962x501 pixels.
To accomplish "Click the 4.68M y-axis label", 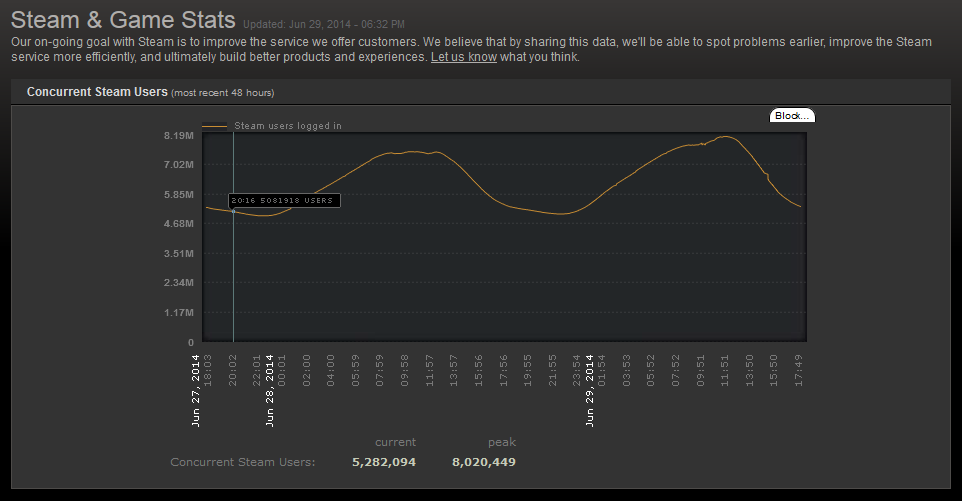I will [178, 224].
